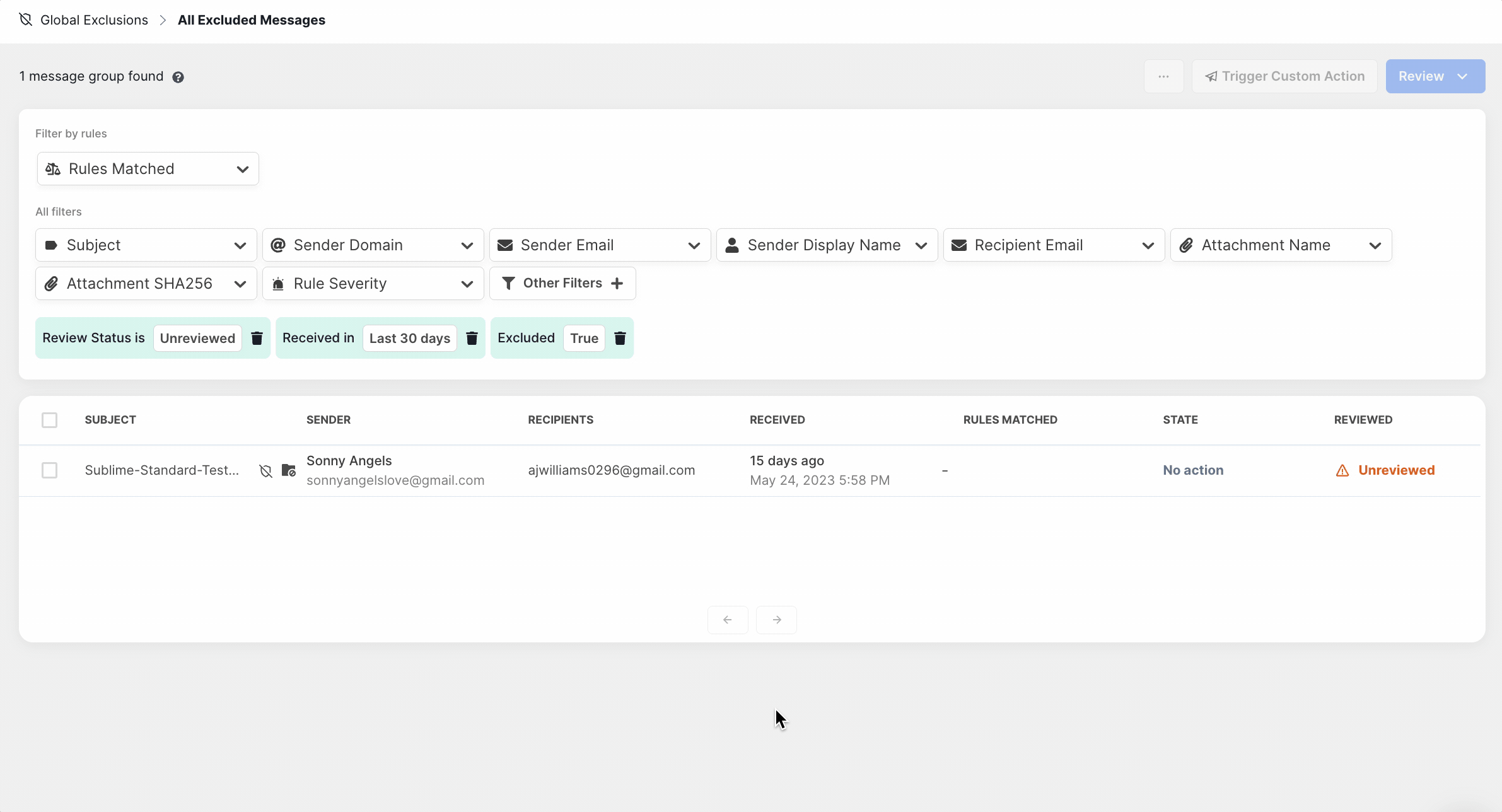Remove the Received in filter via trash

coord(472,339)
